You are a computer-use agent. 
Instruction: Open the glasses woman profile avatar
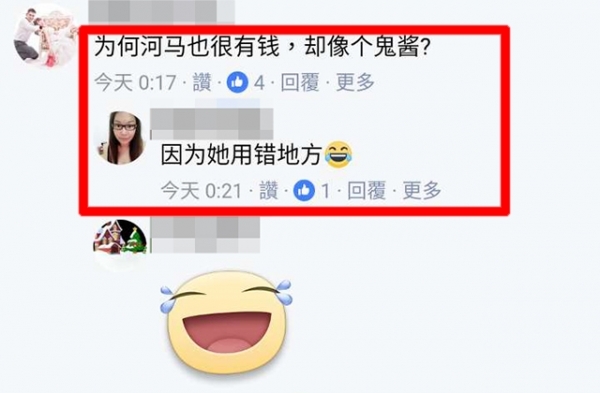[x=122, y=138]
